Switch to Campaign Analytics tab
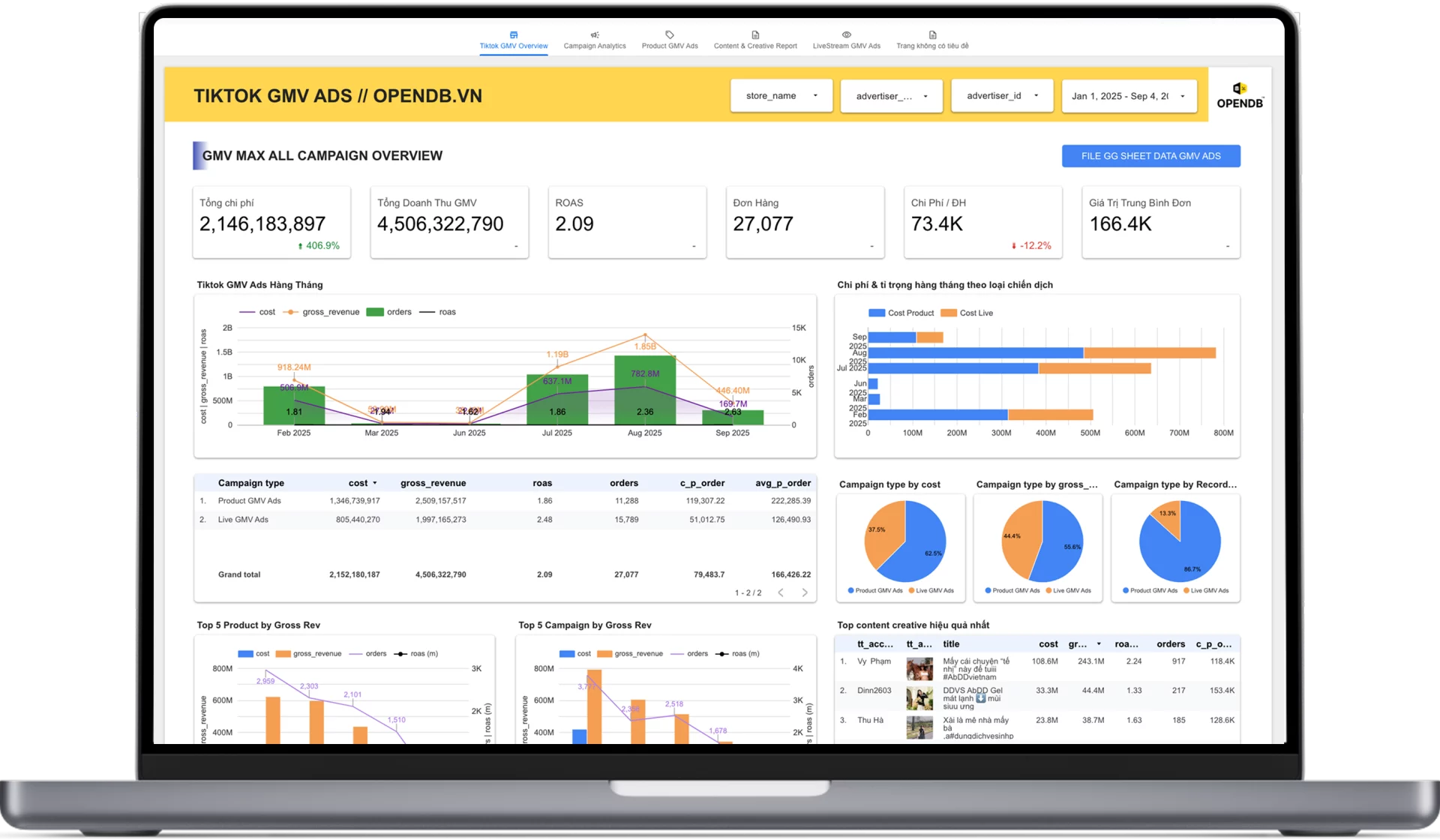The height and width of the screenshot is (840, 1440). coord(595,40)
